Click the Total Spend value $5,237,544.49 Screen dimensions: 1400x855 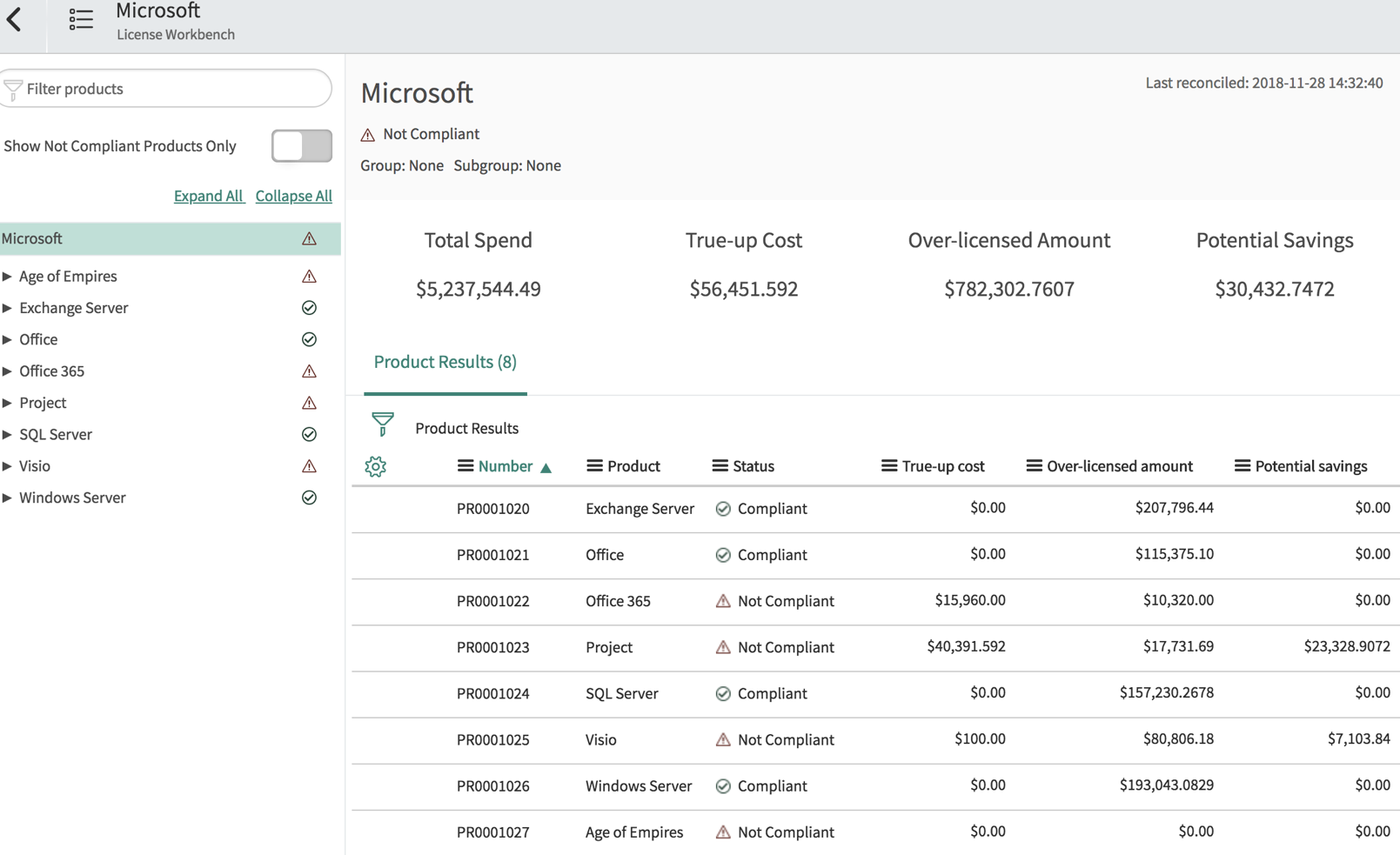tap(479, 289)
